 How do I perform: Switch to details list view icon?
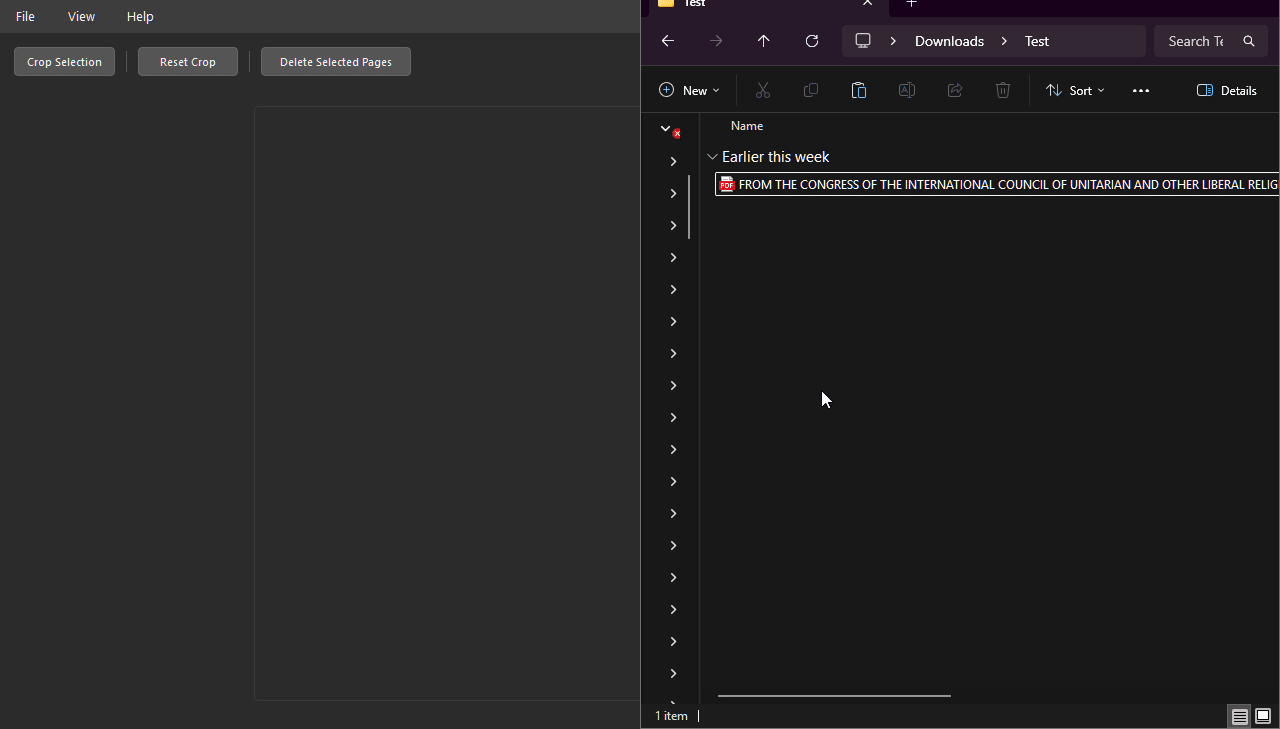pos(1239,716)
